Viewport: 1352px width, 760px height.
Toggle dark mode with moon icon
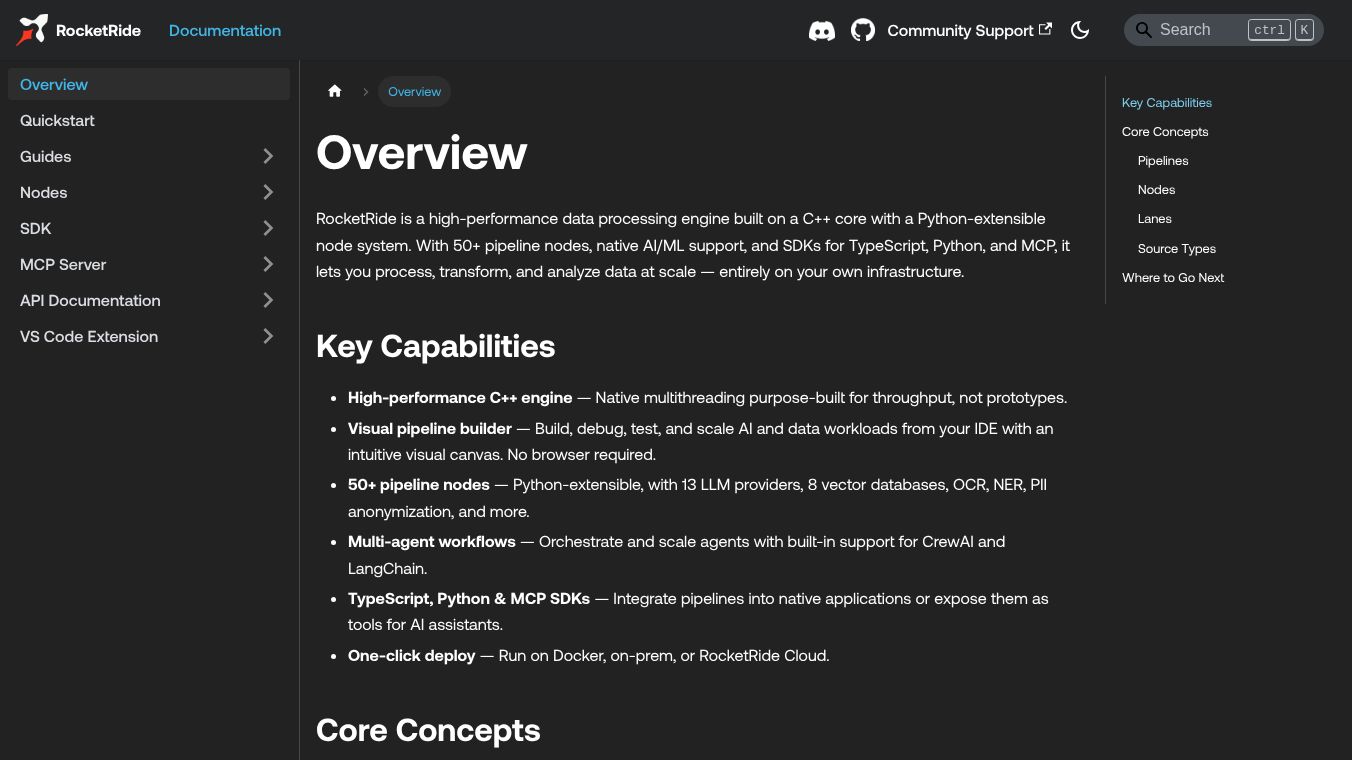1080,30
